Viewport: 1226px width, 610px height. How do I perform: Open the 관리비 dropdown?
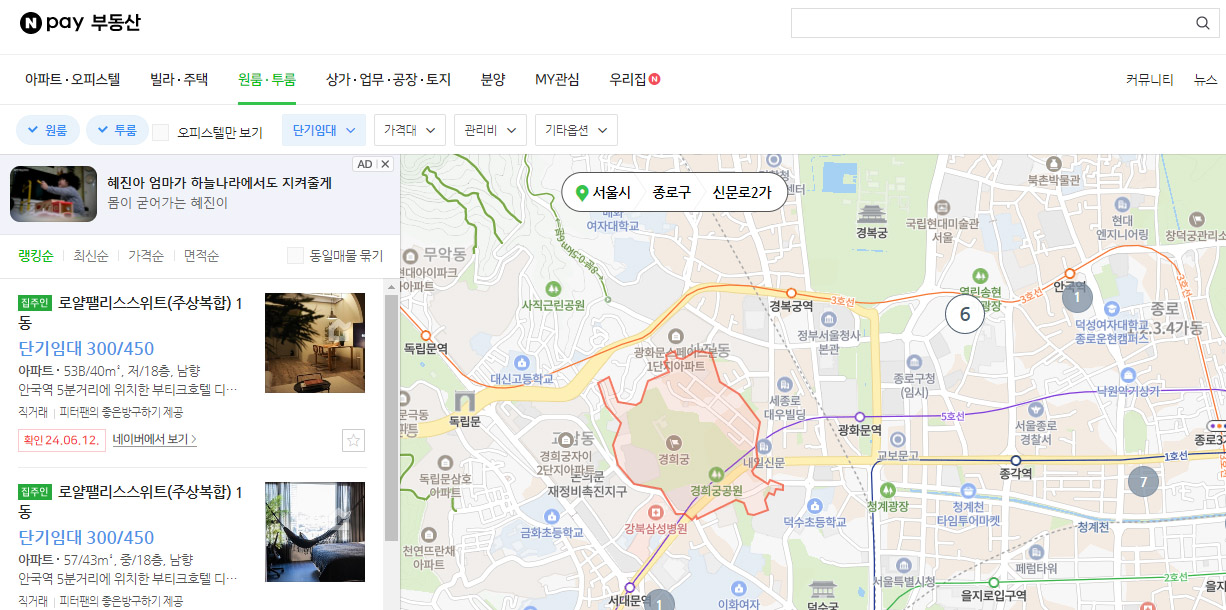490,130
